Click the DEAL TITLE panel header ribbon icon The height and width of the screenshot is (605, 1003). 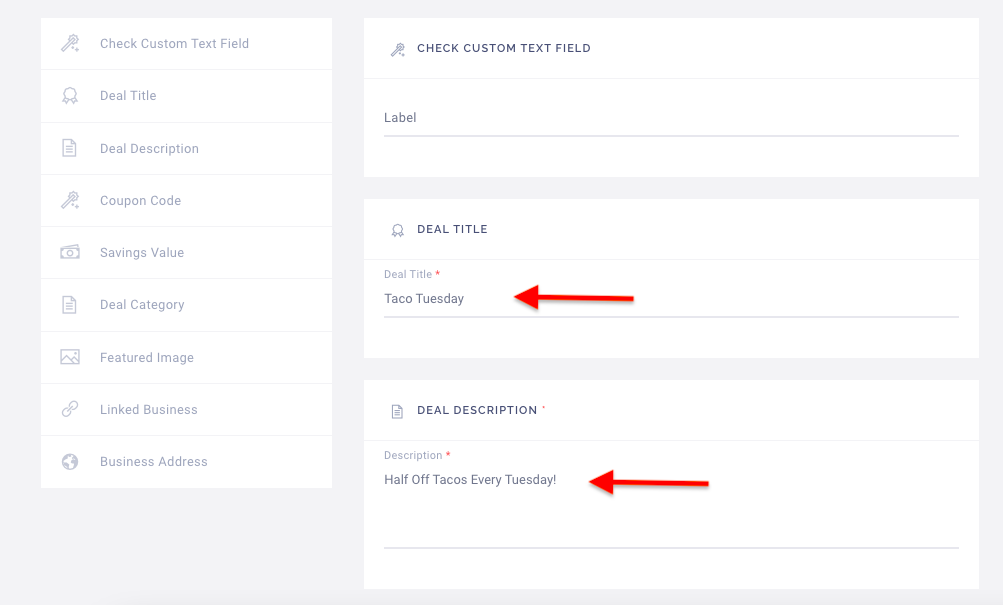(x=397, y=230)
